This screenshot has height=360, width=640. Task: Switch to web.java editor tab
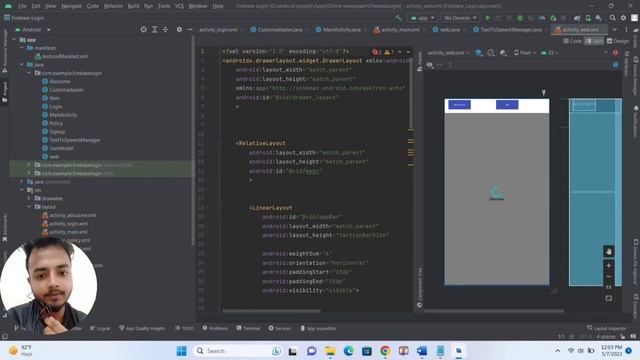coord(447,30)
